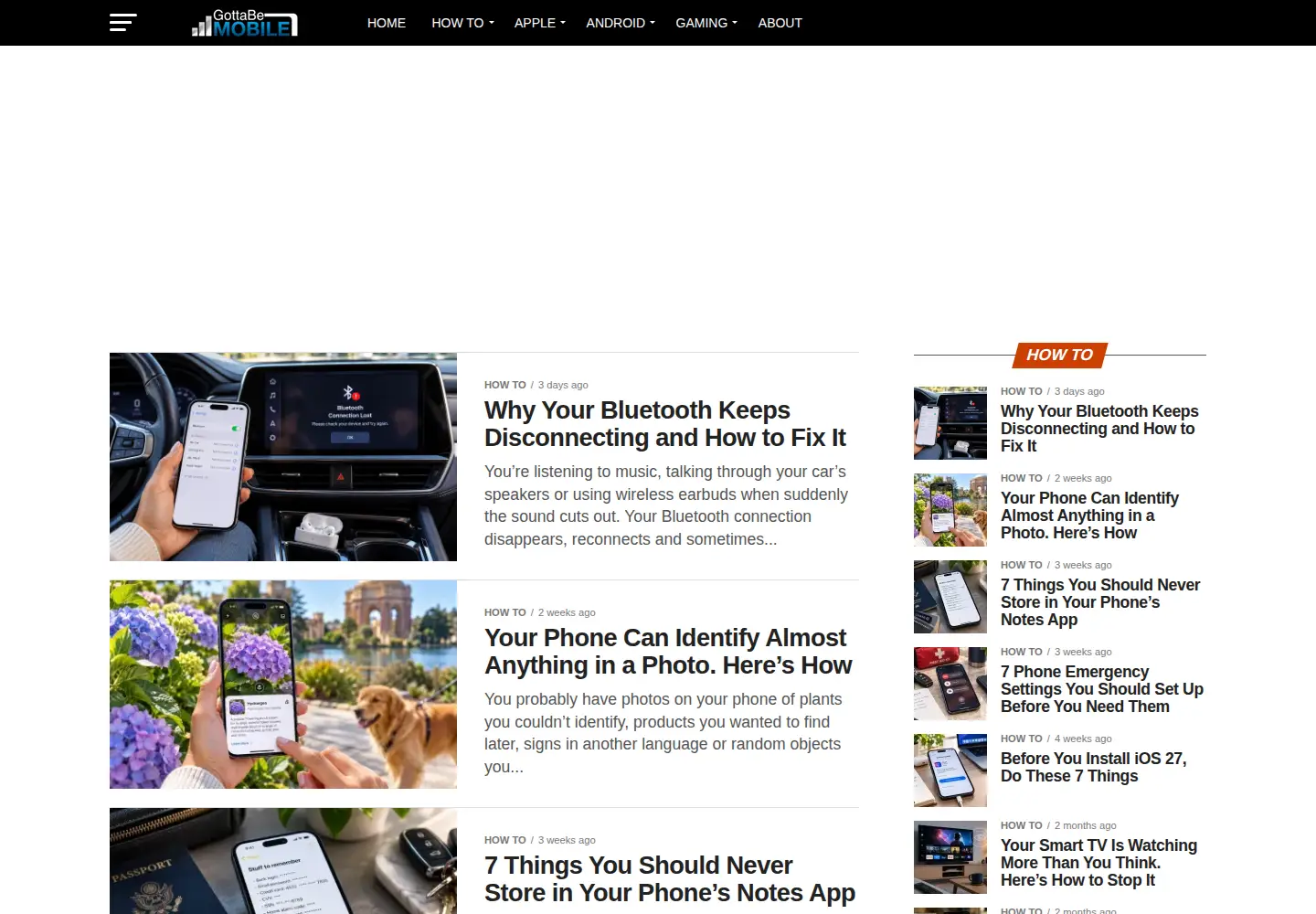1316x914 pixels.
Task: Open sidebar thumbnail for Smart TV article
Action: 950,857
